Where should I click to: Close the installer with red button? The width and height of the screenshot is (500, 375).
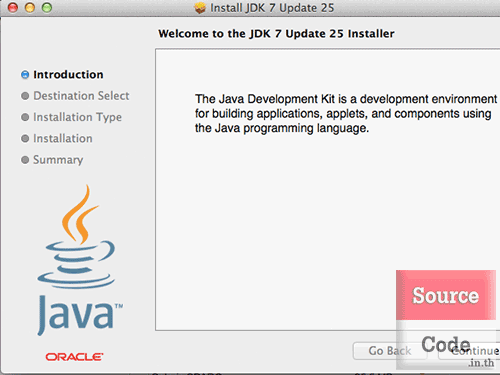pos(13,7)
